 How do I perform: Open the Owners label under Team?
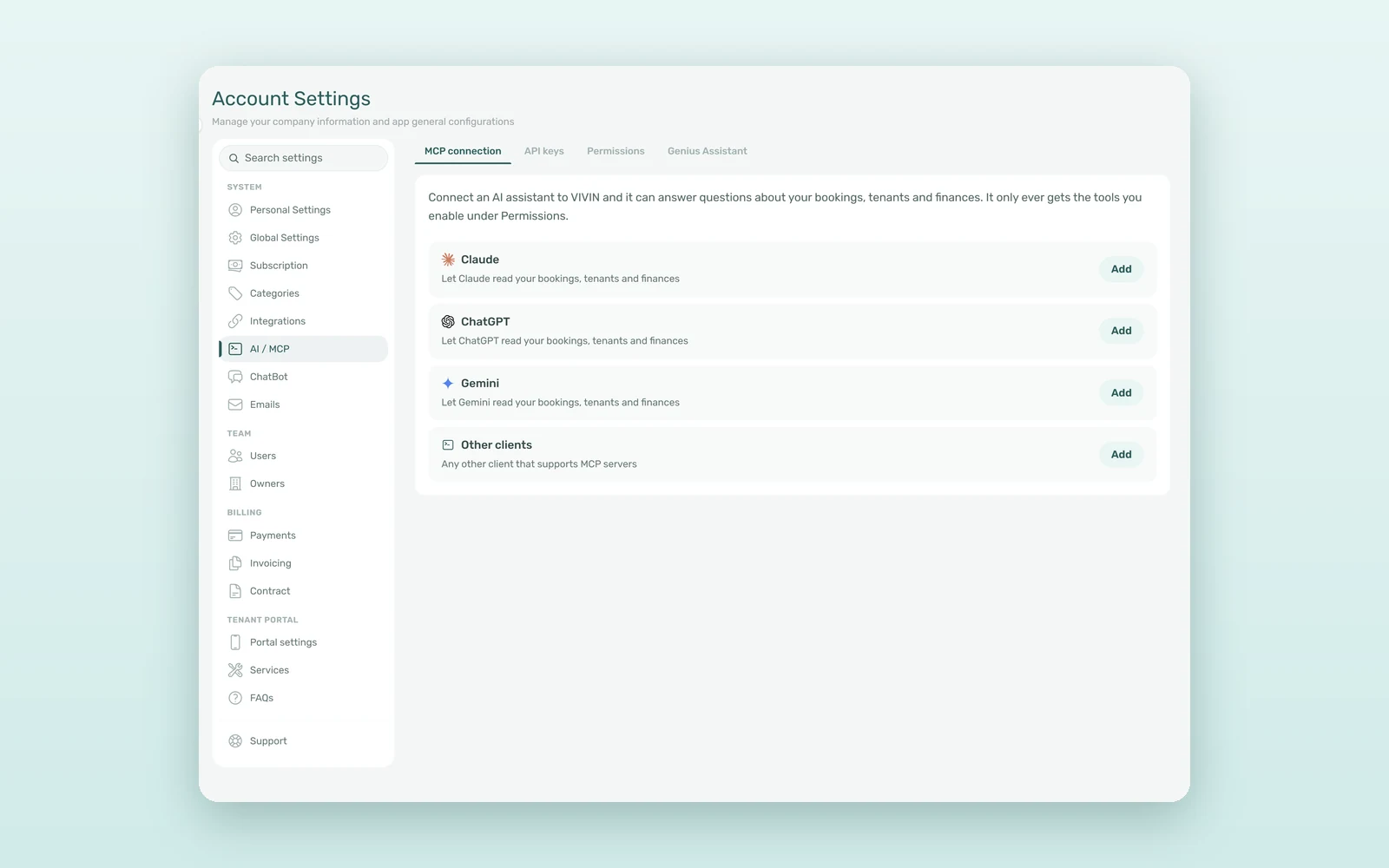[267, 483]
